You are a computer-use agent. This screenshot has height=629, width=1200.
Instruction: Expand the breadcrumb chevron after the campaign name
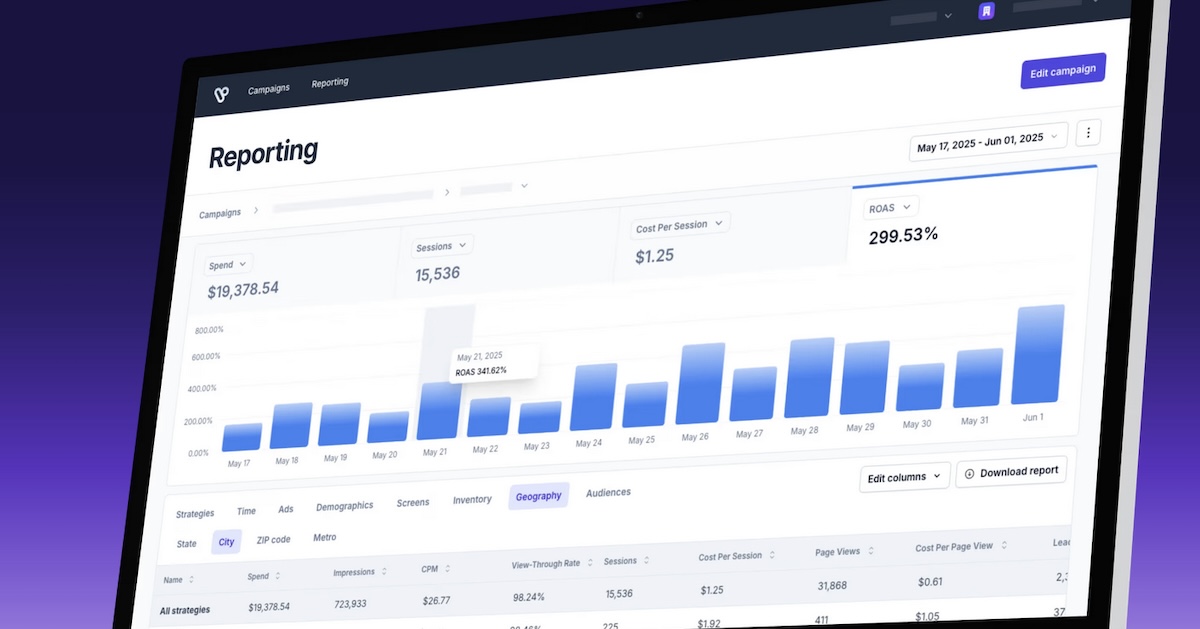(x=524, y=186)
